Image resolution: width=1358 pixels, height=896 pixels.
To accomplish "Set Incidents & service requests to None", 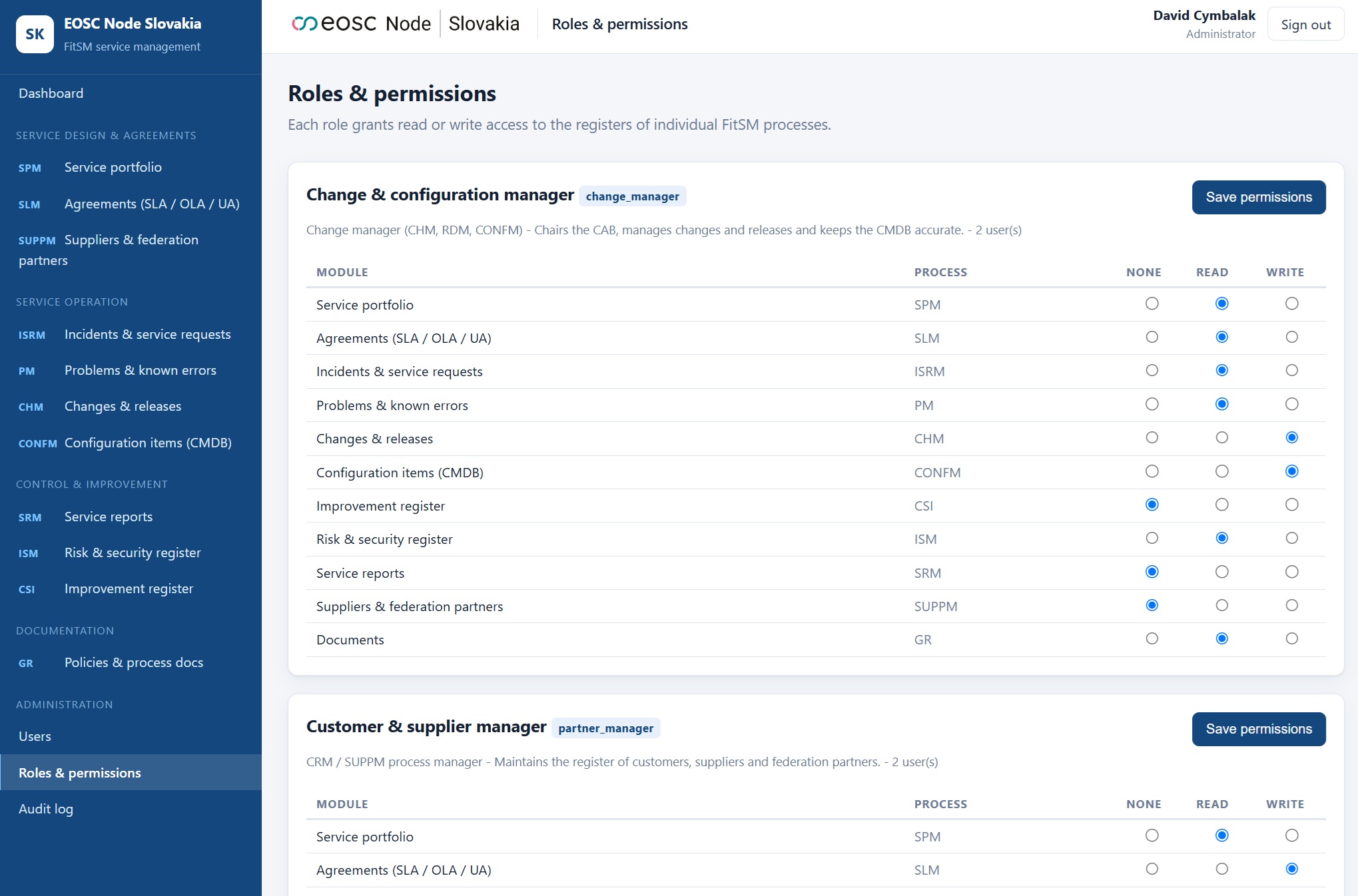I will [x=1152, y=370].
